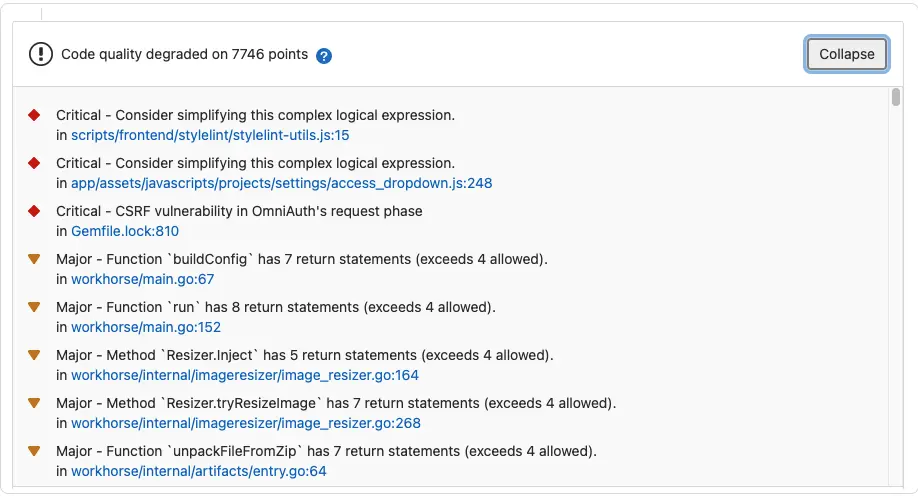Click the major triangle icon for Resizer.tryResizeImage
The width and height of the screenshot is (918, 498).
[34, 403]
